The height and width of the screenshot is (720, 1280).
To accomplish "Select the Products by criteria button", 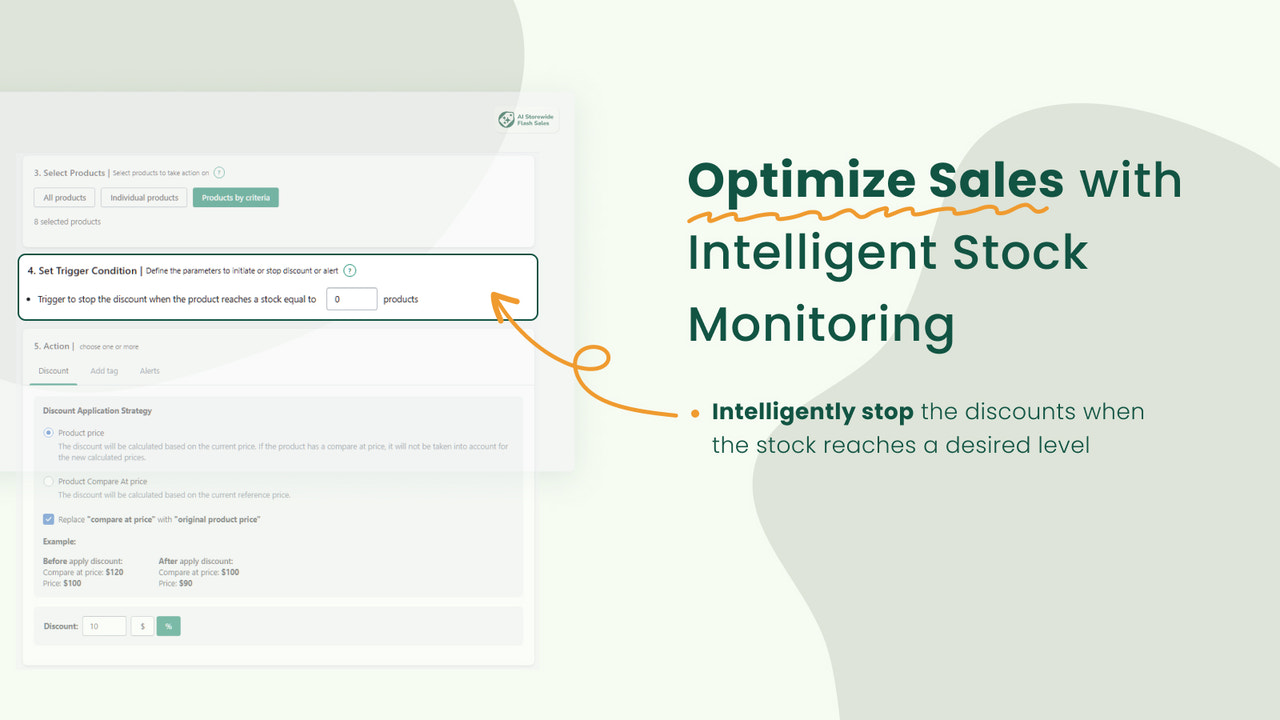I will pyautogui.click(x=236, y=198).
